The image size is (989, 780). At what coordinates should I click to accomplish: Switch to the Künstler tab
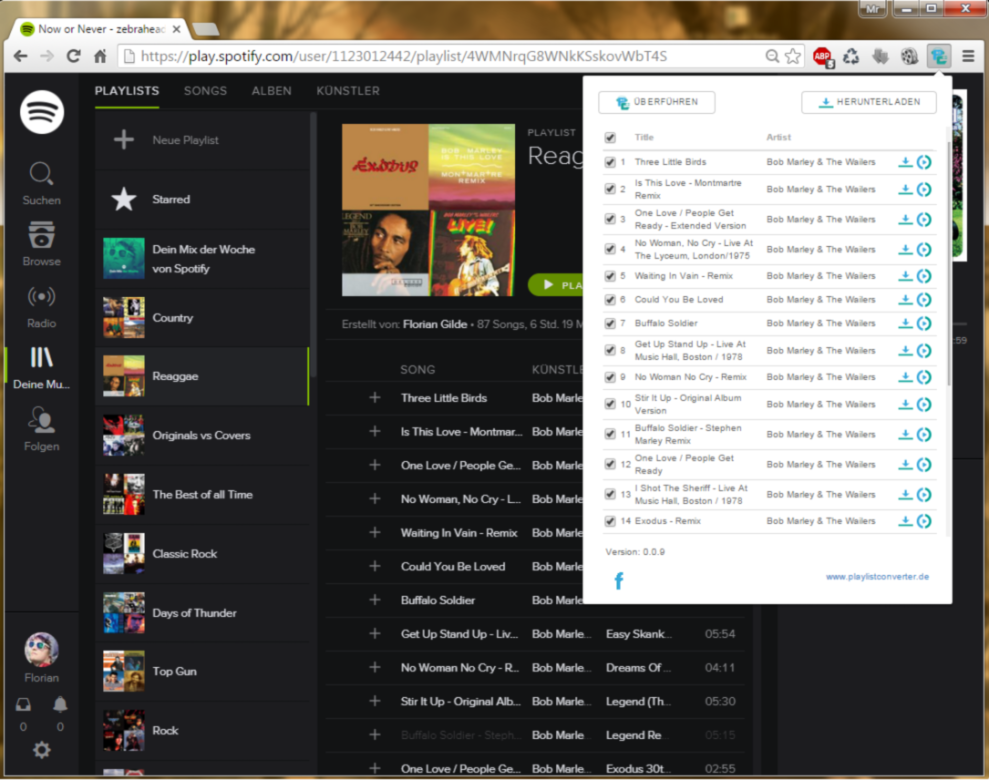tap(348, 91)
